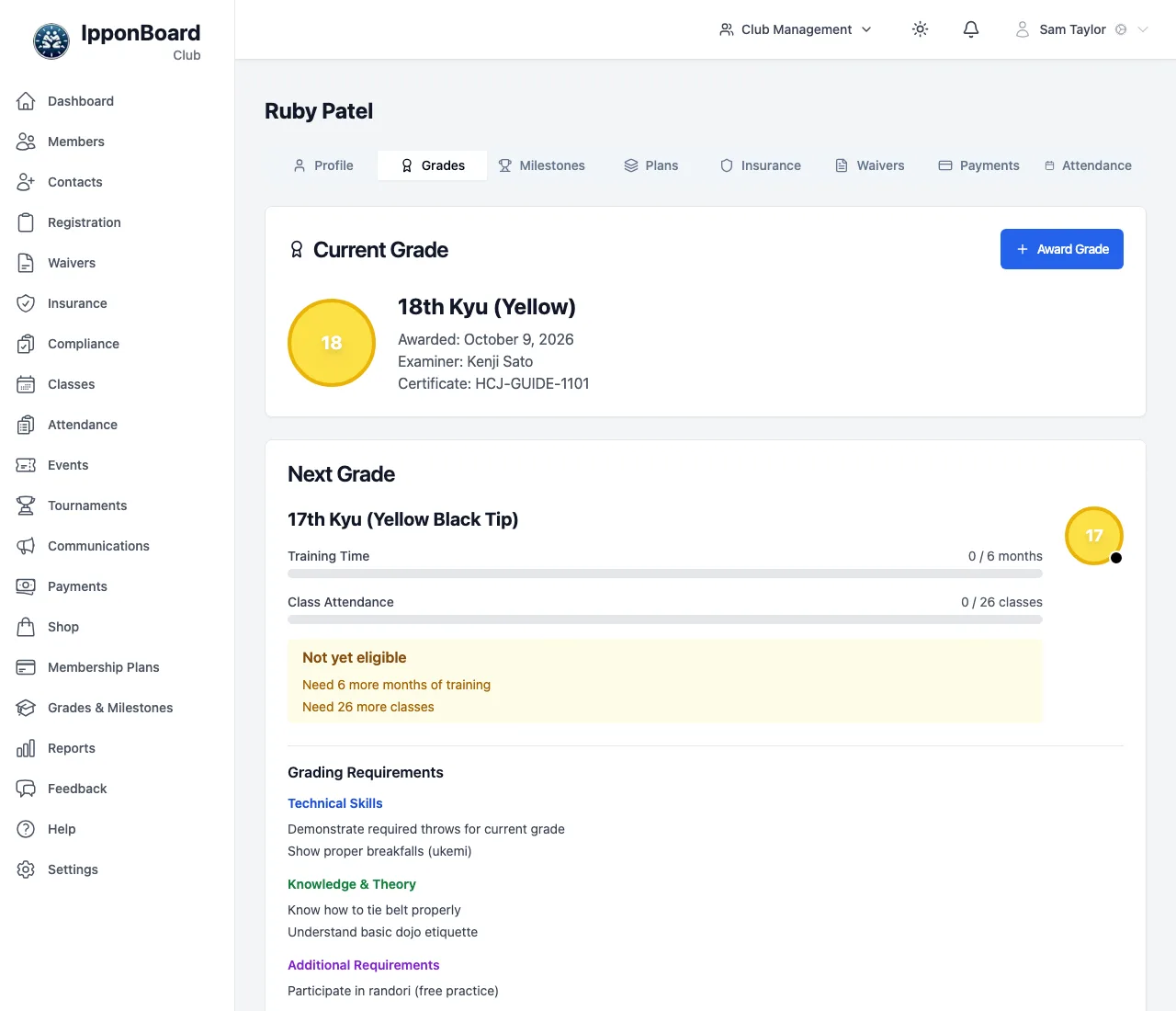Click the Feedback chat bubble icon
The width and height of the screenshot is (1176, 1011).
tap(26, 789)
